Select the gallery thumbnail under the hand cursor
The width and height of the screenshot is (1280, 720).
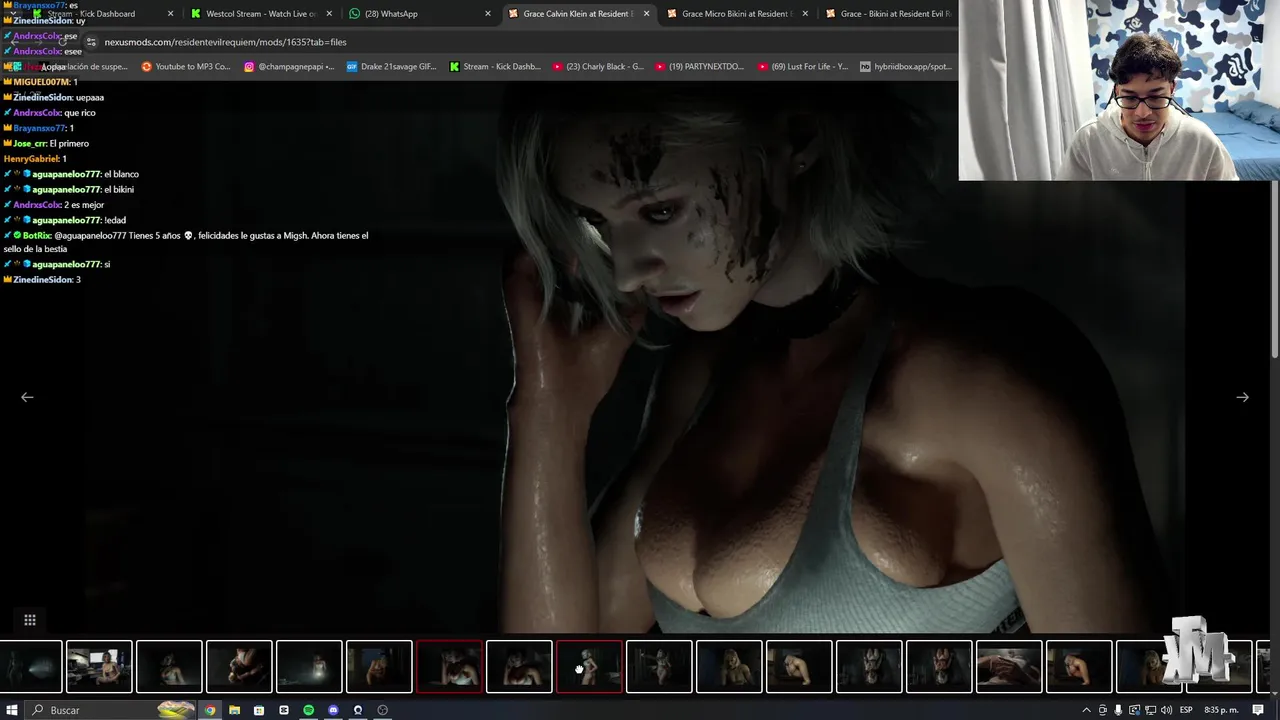pos(589,667)
